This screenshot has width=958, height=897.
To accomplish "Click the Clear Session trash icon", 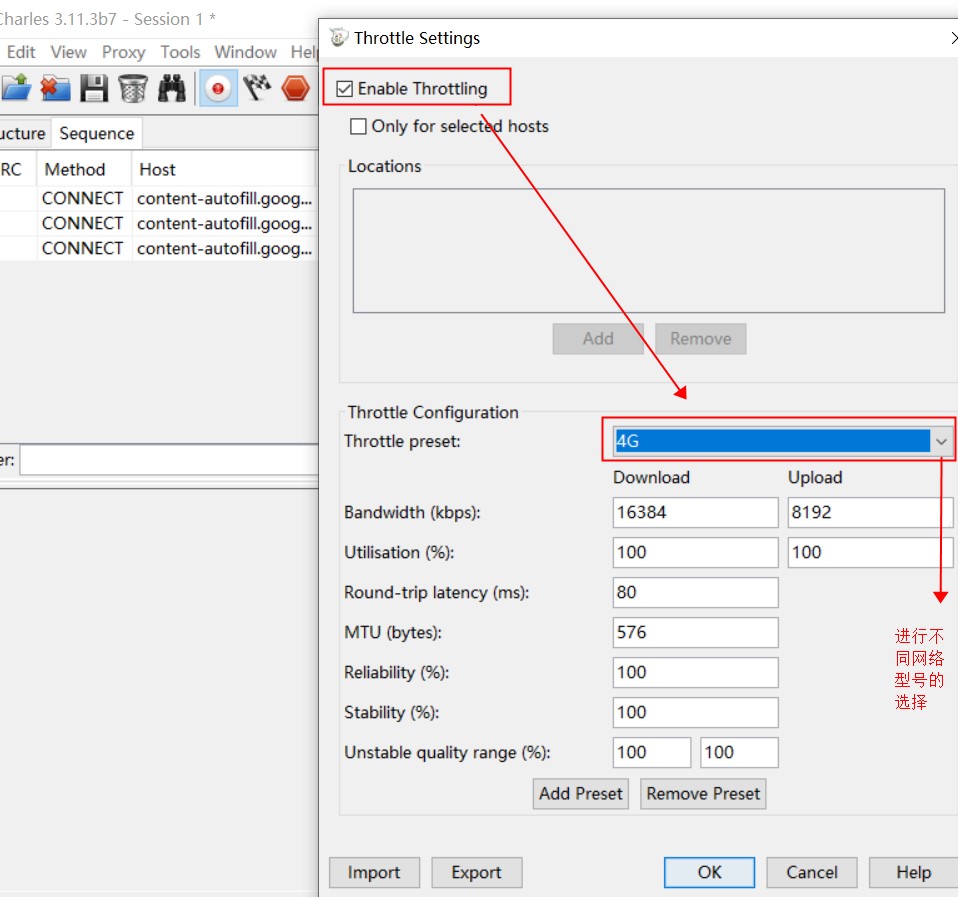I will click(133, 88).
